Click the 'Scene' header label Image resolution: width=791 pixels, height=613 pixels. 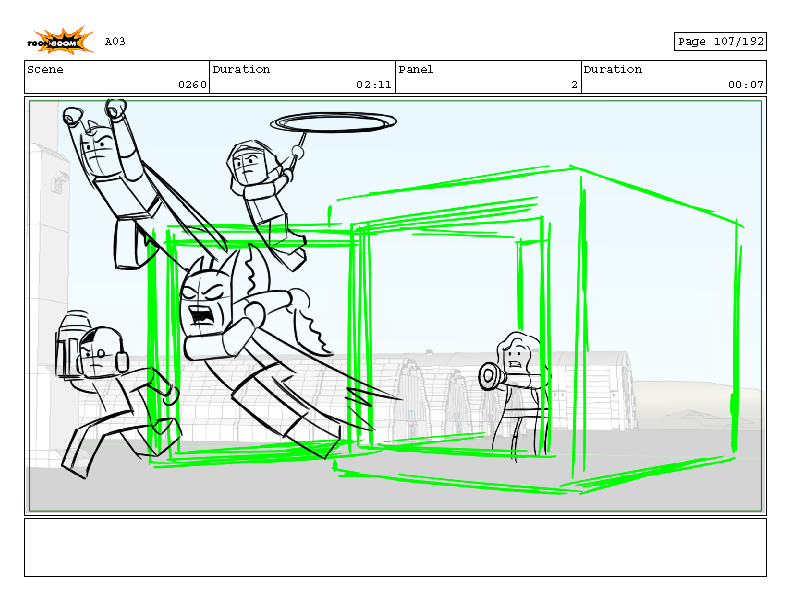tap(45, 70)
